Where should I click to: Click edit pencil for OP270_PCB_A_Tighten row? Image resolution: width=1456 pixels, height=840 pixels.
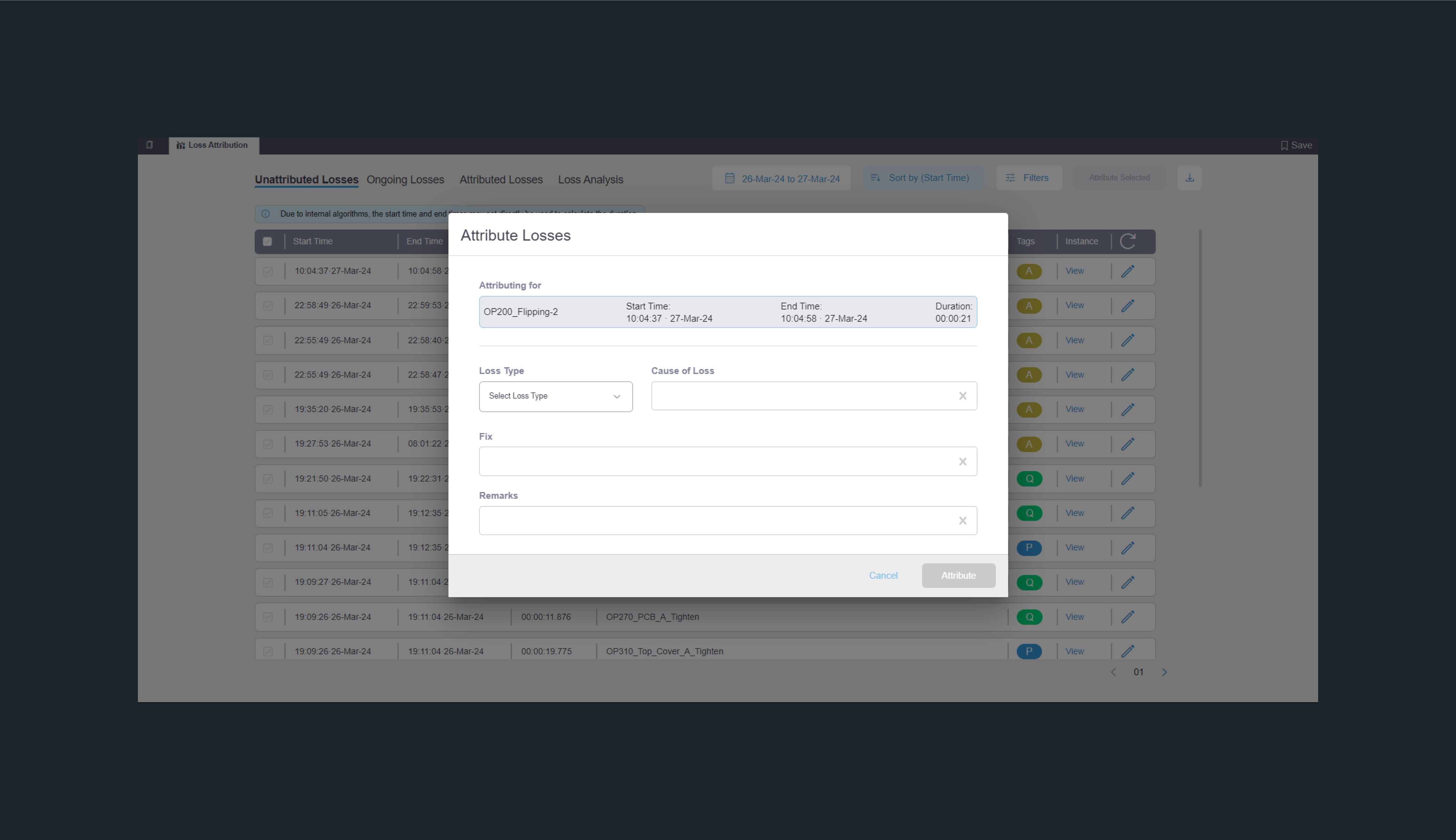pyautogui.click(x=1128, y=617)
